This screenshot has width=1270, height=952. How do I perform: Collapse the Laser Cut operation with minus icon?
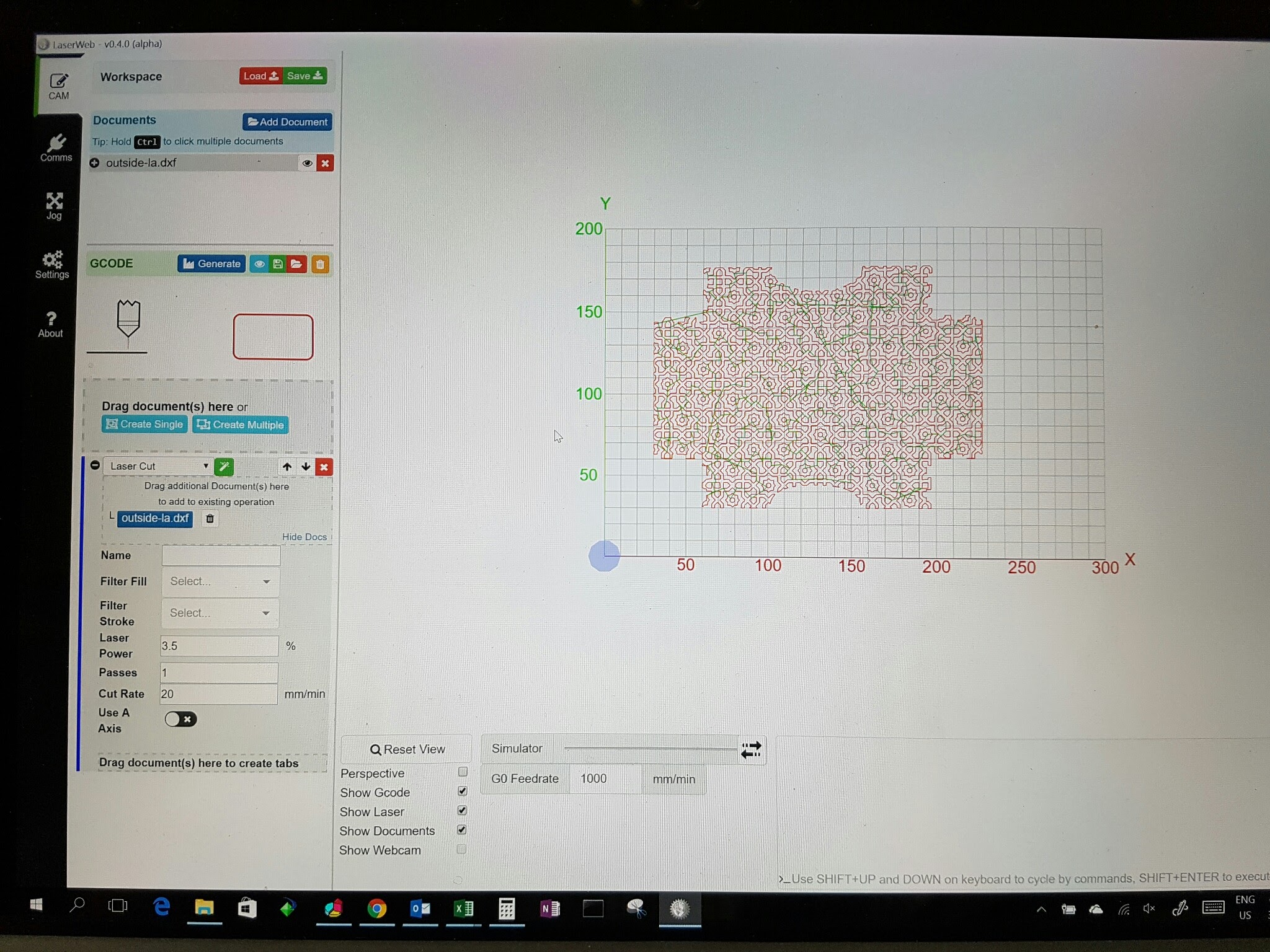(95, 465)
